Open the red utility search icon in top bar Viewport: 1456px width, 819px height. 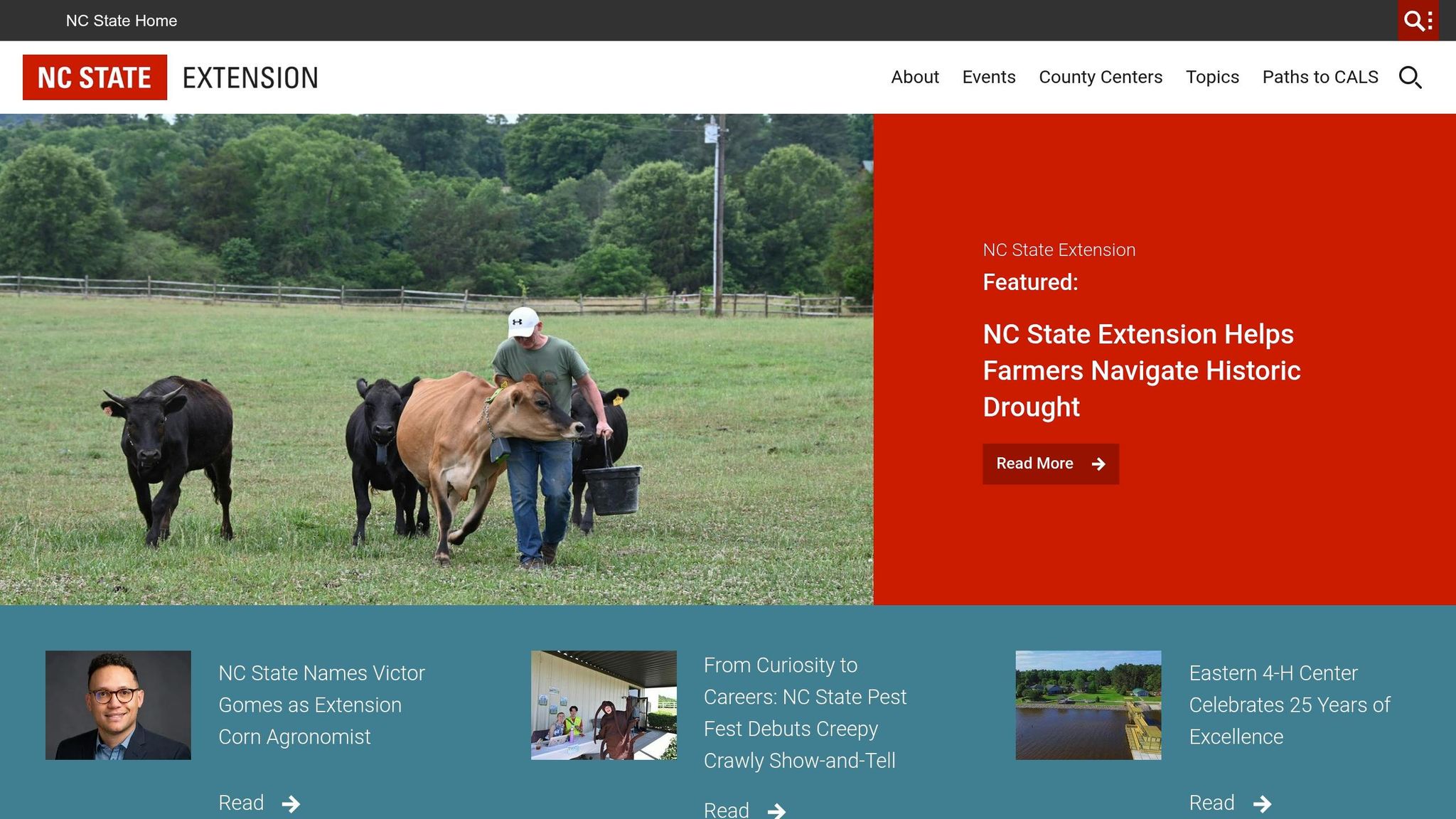pyautogui.click(x=1418, y=21)
